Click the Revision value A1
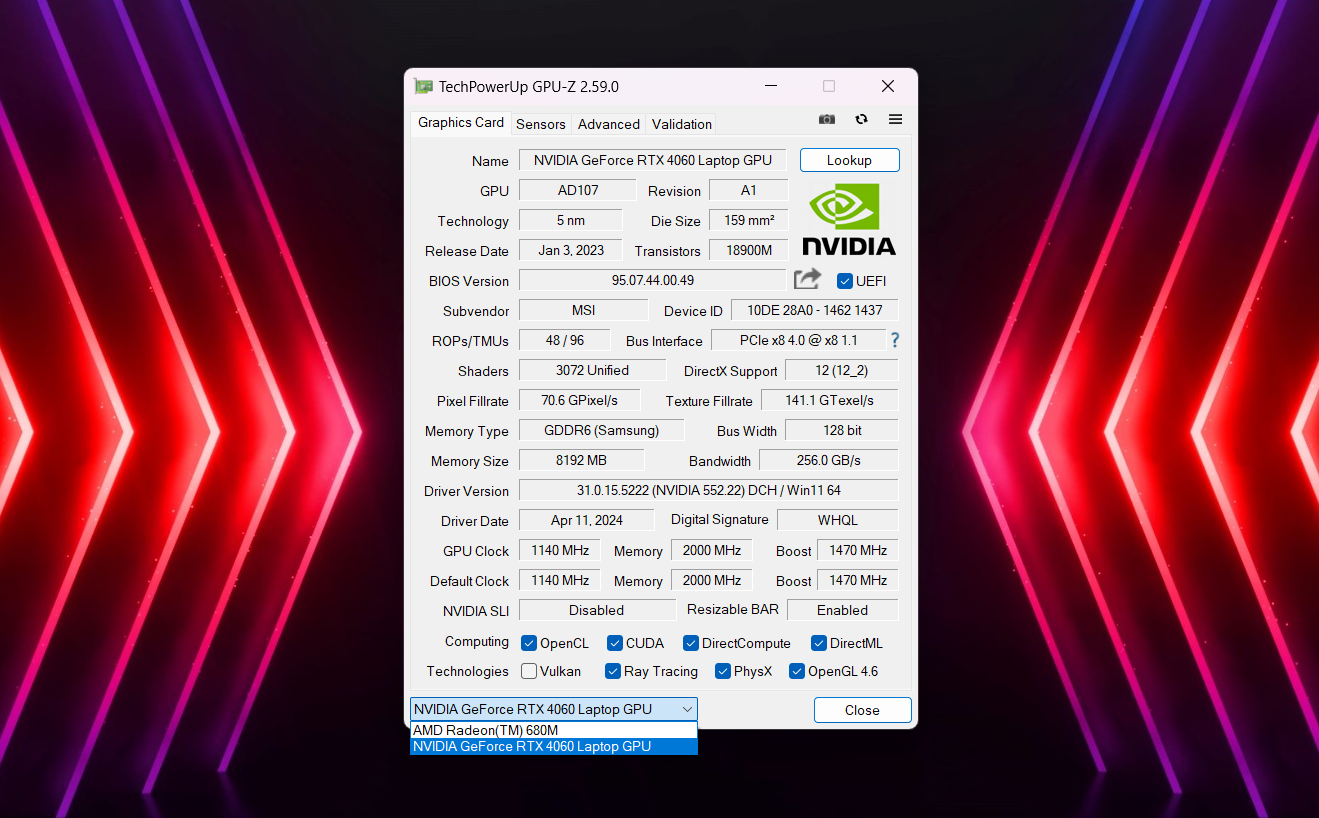1319x818 pixels. [749, 190]
